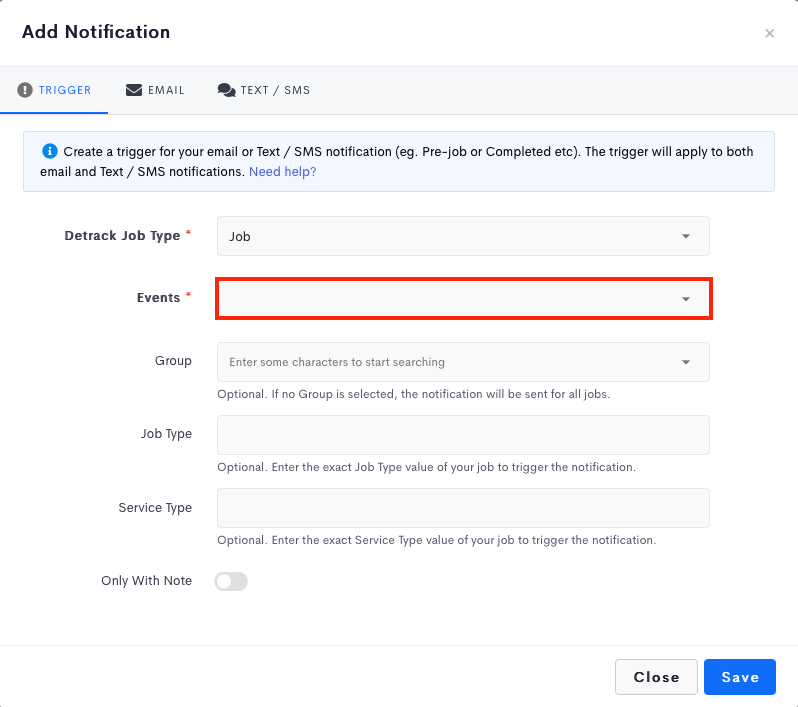
Task: Switch to the EMAIL tab
Action: coord(155,90)
